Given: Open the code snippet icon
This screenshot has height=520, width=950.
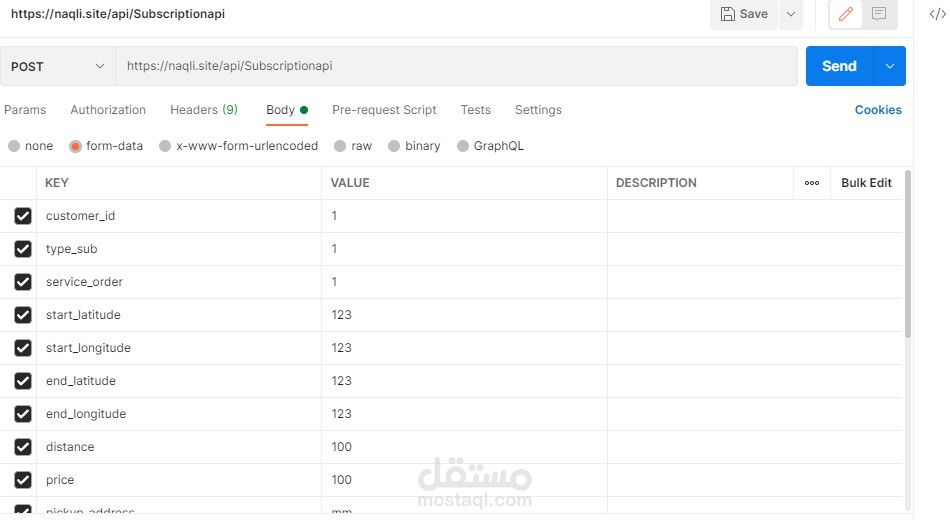Looking at the screenshot, I should tap(937, 15).
